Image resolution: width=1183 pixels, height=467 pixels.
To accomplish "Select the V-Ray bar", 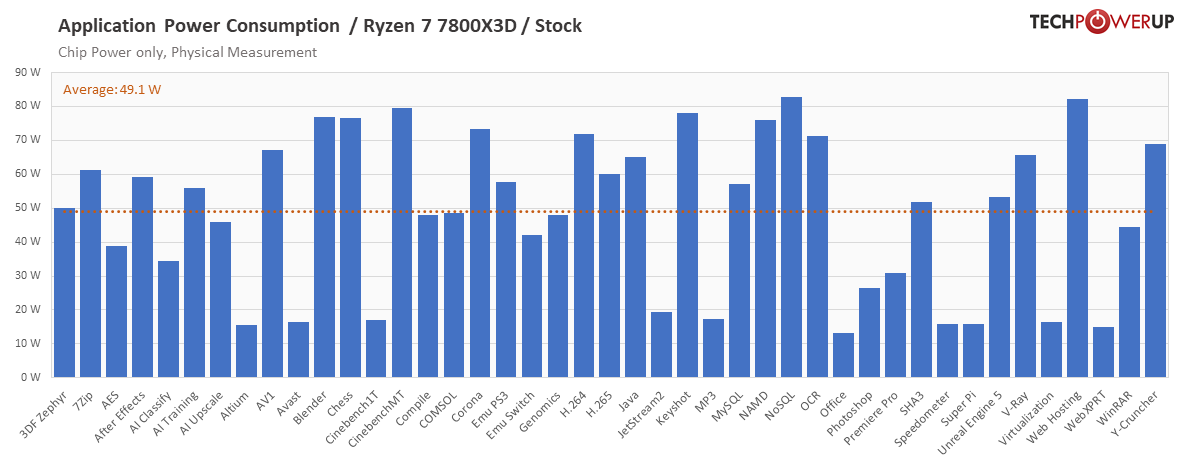I will click(x=1025, y=266).
